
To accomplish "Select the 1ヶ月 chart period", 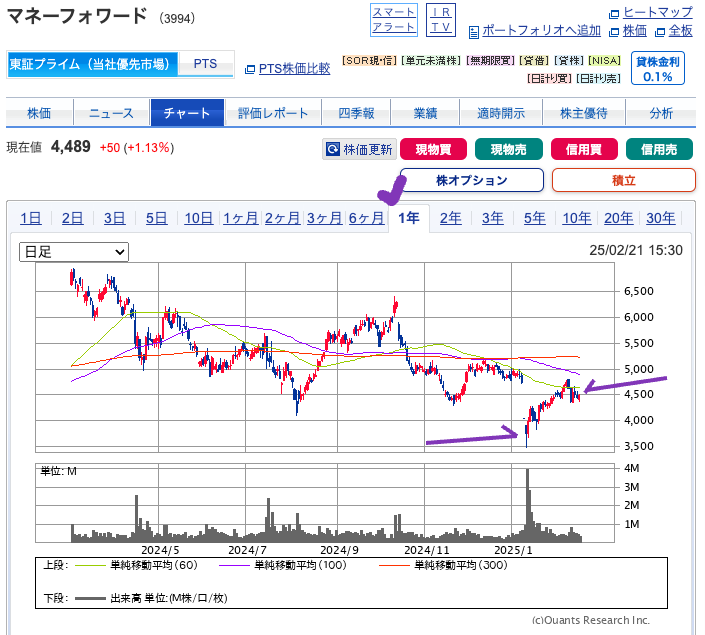I will point(241,218).
